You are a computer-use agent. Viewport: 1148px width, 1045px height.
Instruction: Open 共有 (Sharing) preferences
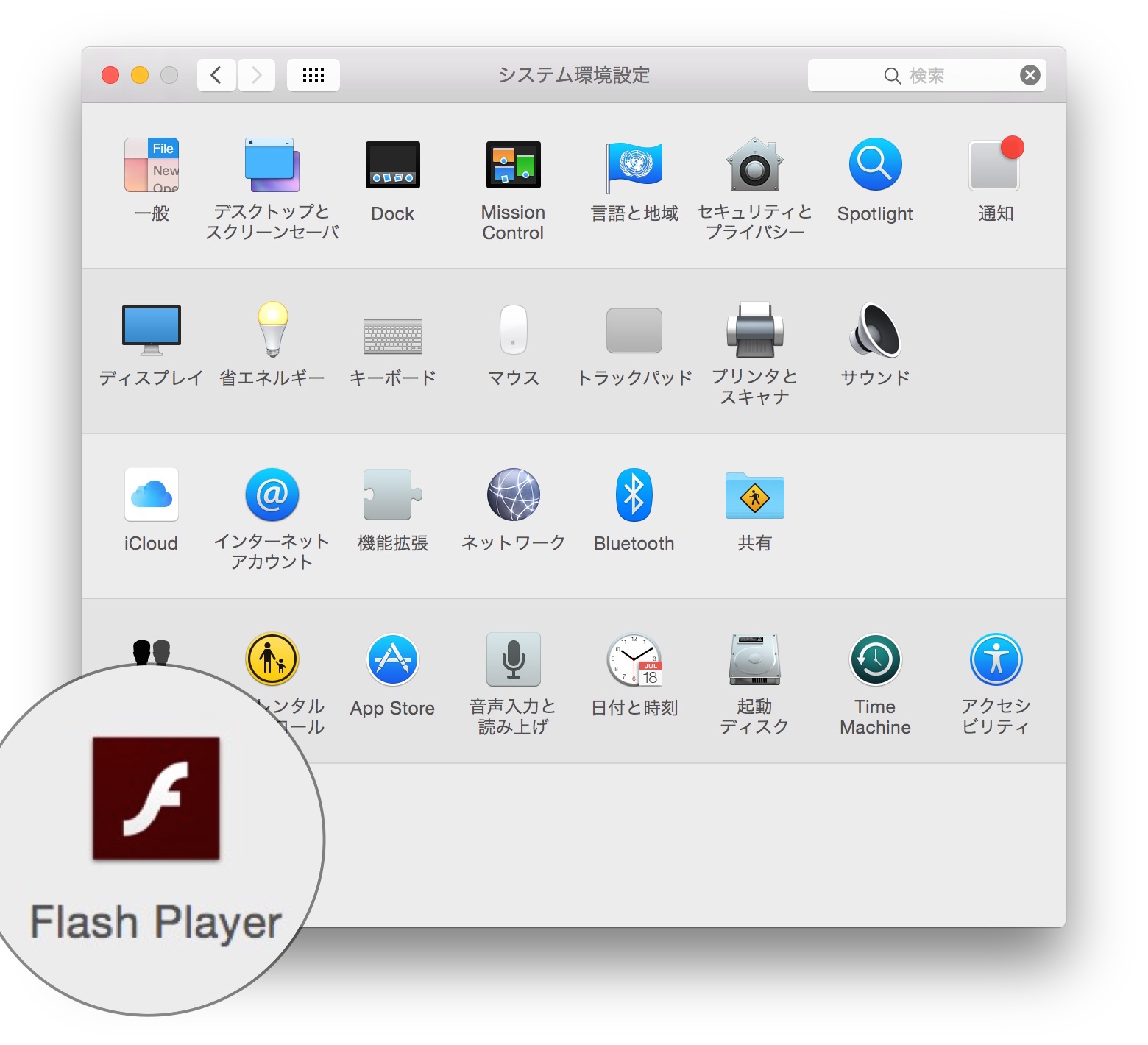pos(755,495)
